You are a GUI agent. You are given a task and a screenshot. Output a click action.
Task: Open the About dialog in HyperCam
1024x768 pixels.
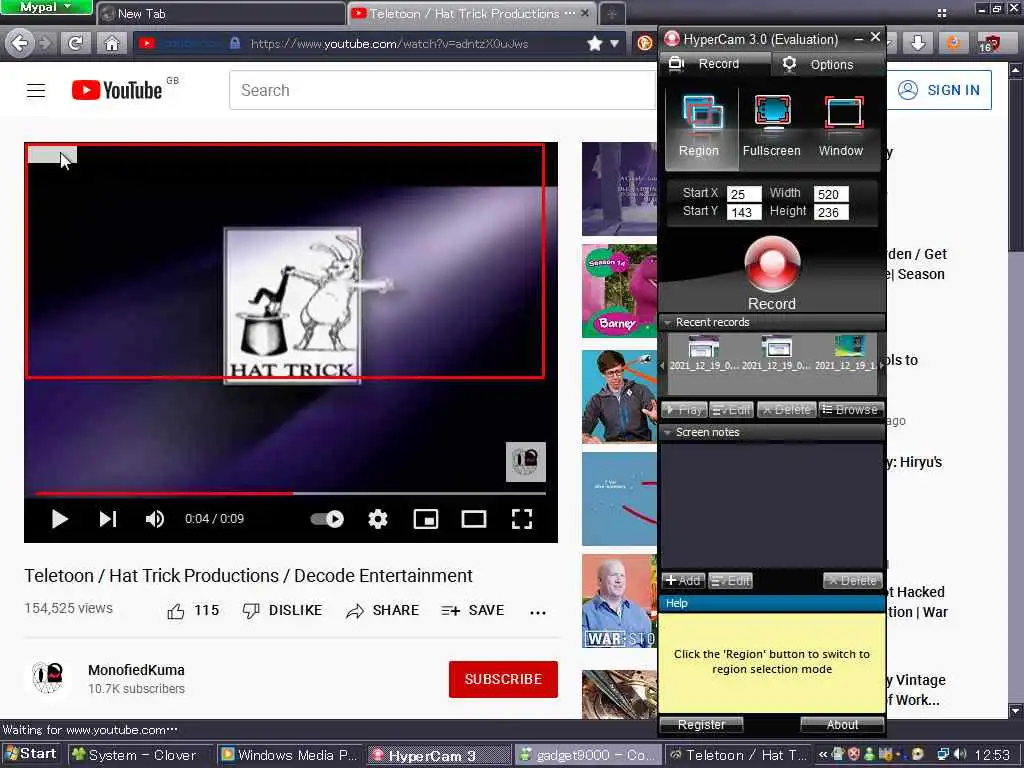[x=842, y=724]
